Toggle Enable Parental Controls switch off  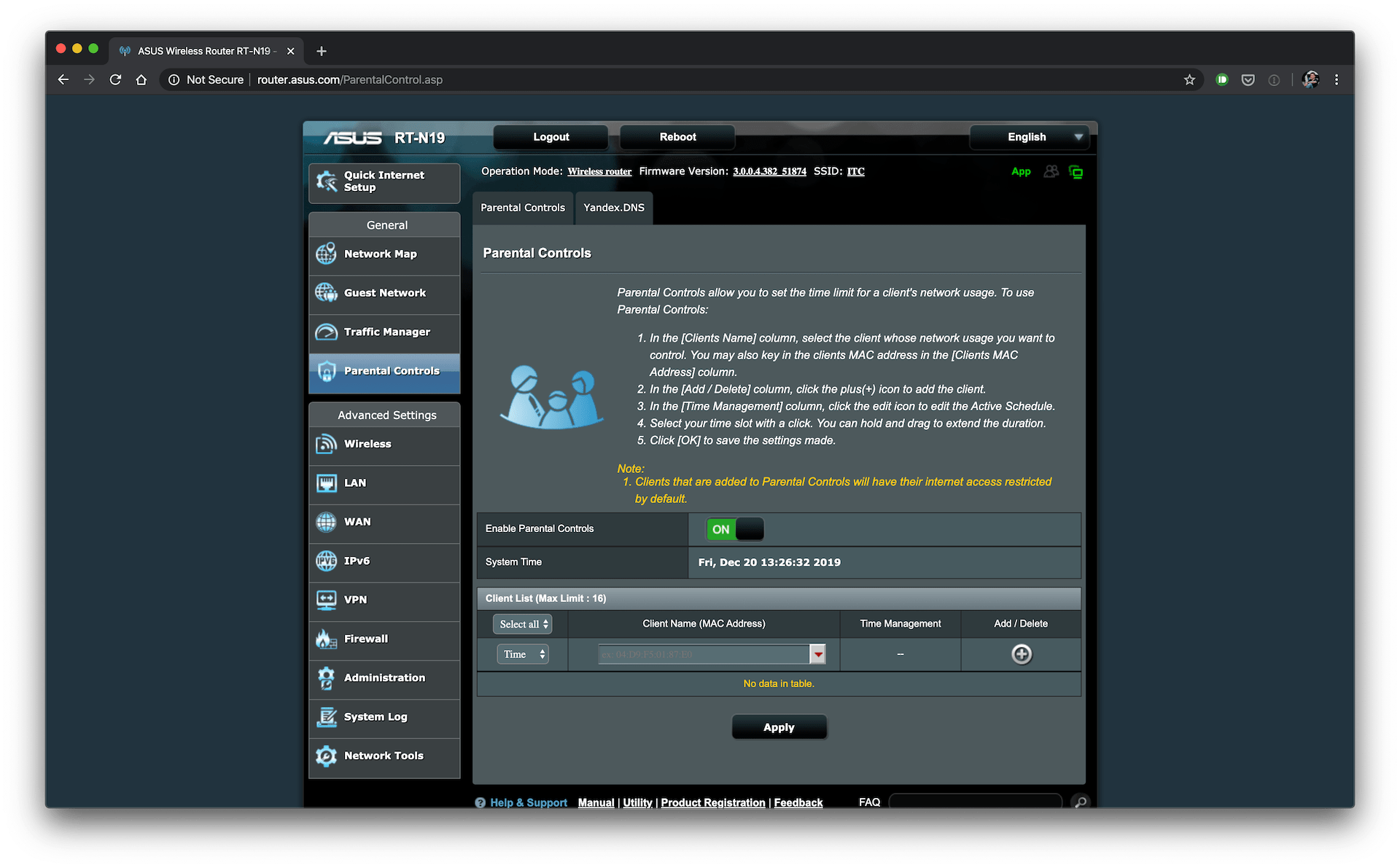pos(734,529)
